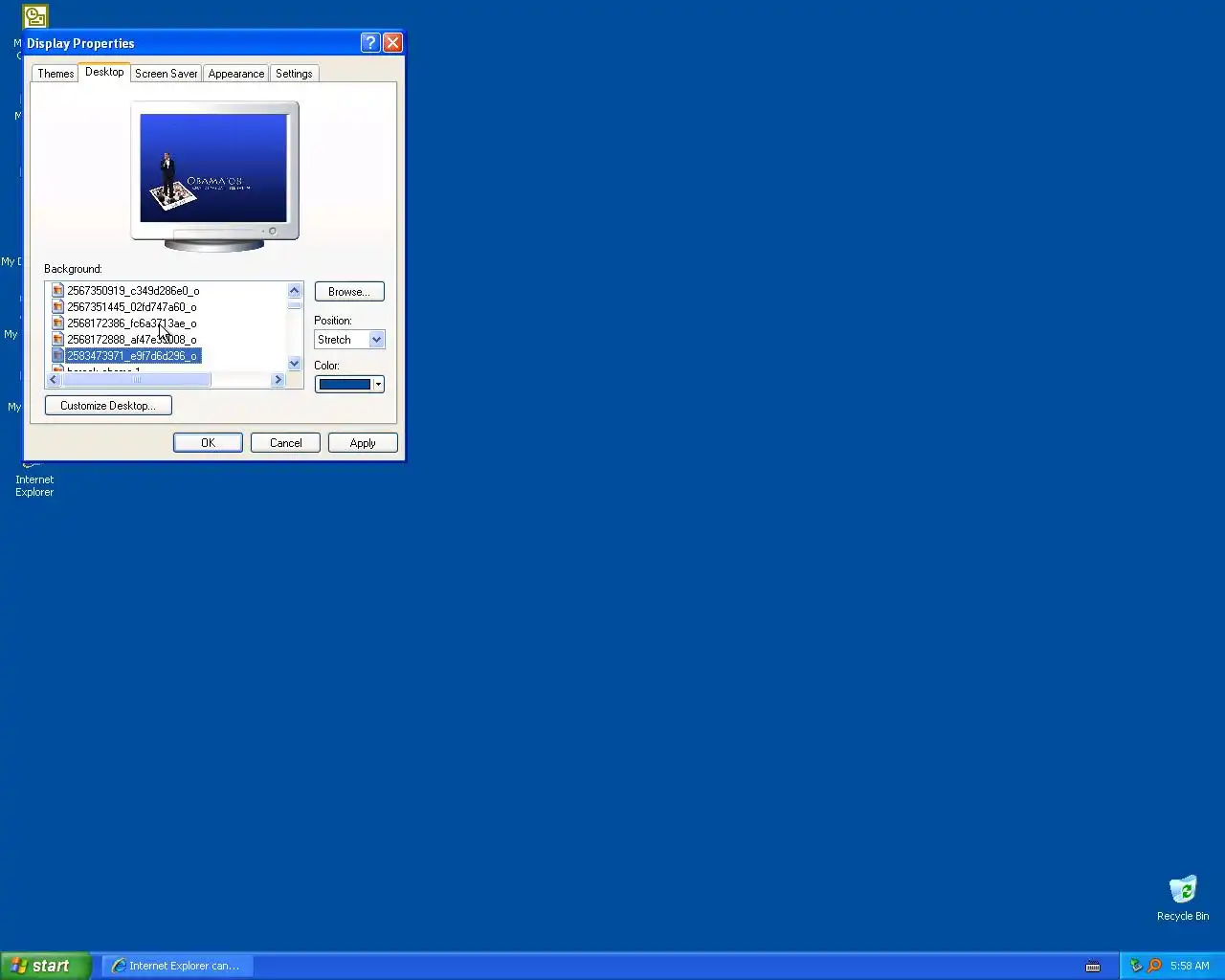Click the yellow desktop icon above Display Properties
This screenshot has width=1225, height=980.
pos(35,16)
